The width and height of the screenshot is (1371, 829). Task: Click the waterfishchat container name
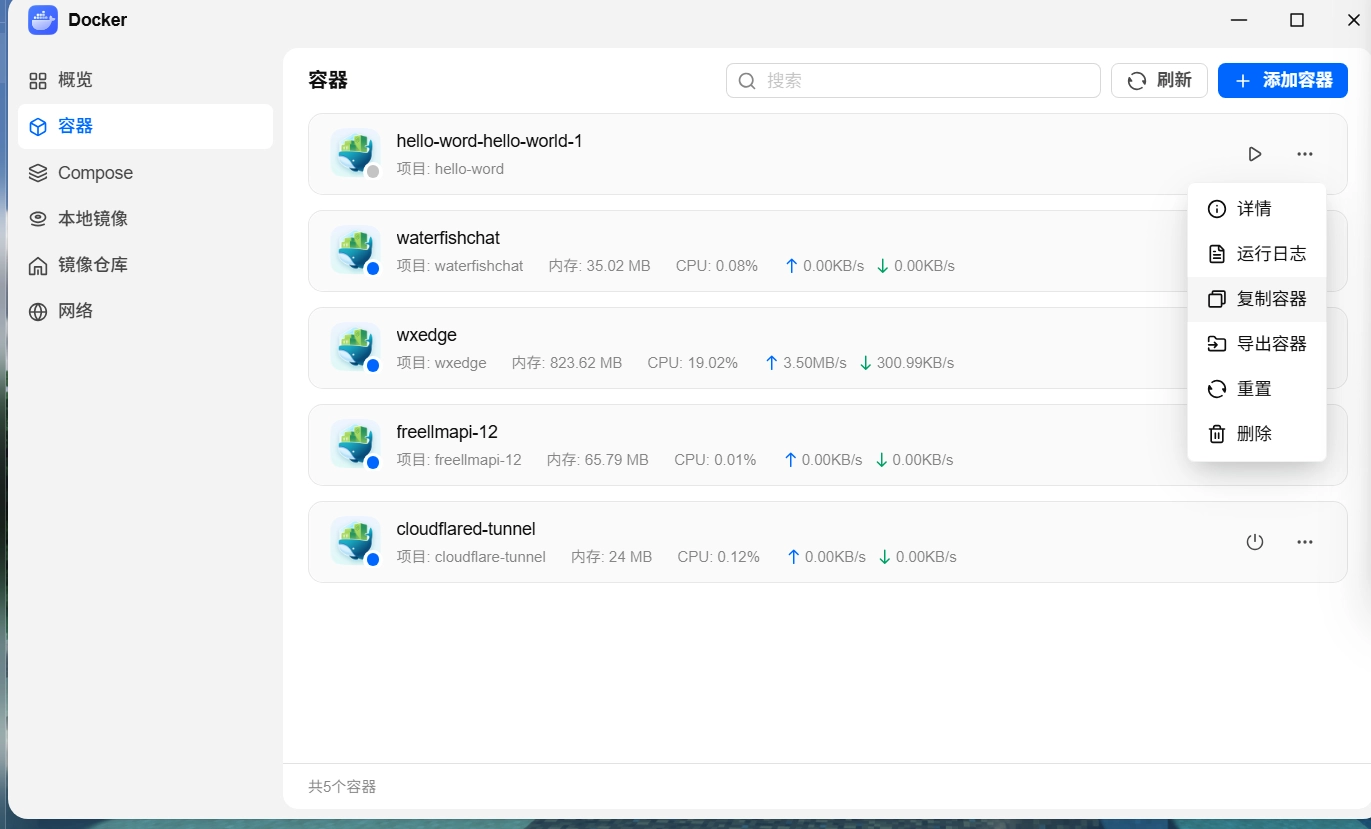(448, 238)
